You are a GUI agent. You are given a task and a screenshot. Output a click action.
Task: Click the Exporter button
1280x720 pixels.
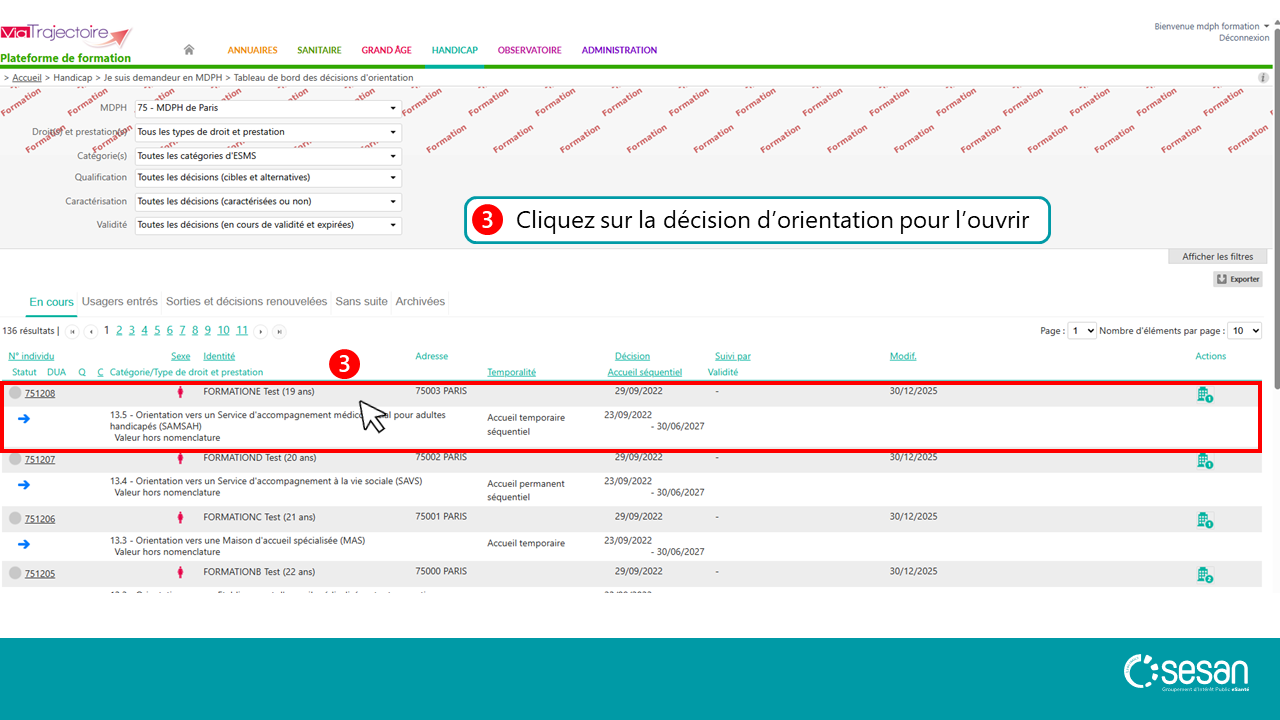(x=1238, y=279)
